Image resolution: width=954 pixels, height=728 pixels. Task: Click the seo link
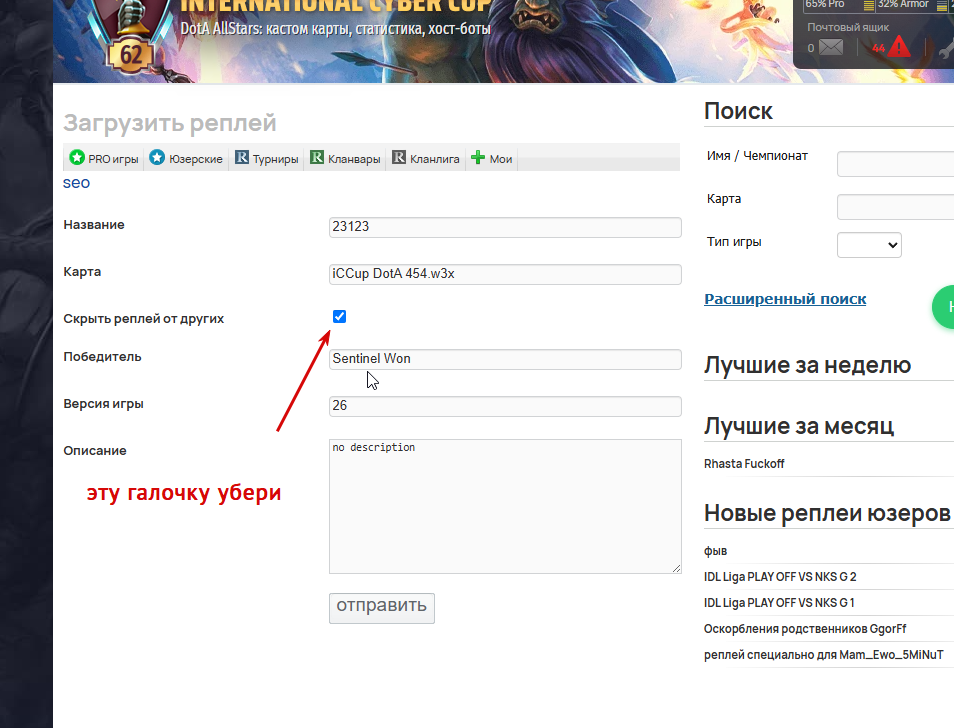(x=76, y=183)
